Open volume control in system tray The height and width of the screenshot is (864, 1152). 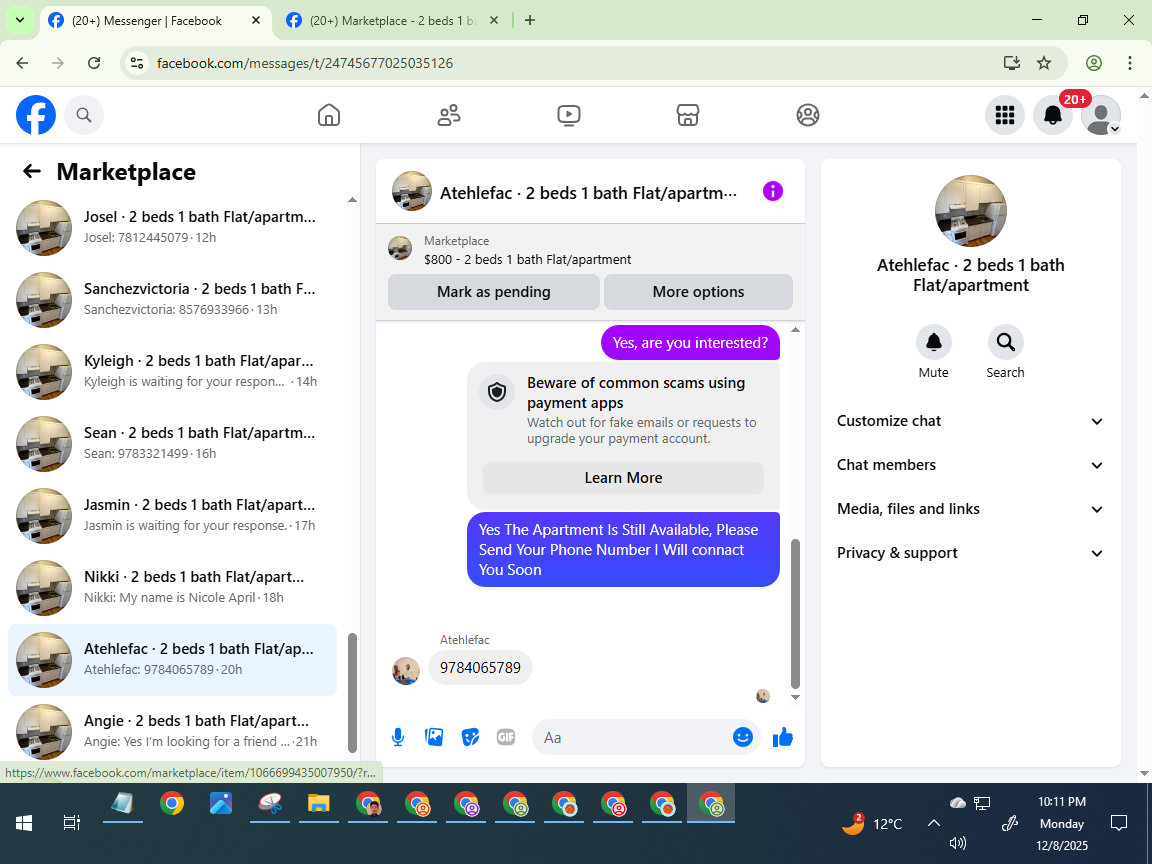pos(957,843)
